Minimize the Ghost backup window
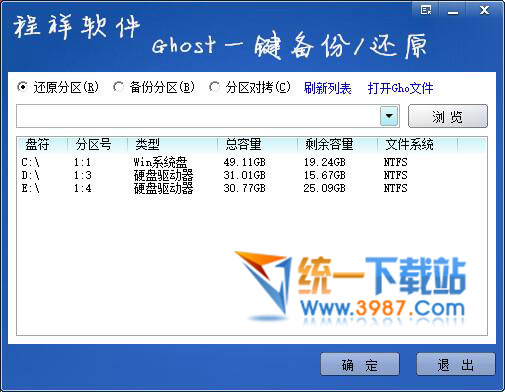This screenshot has width=505, height=392. [x=452, y=10]
